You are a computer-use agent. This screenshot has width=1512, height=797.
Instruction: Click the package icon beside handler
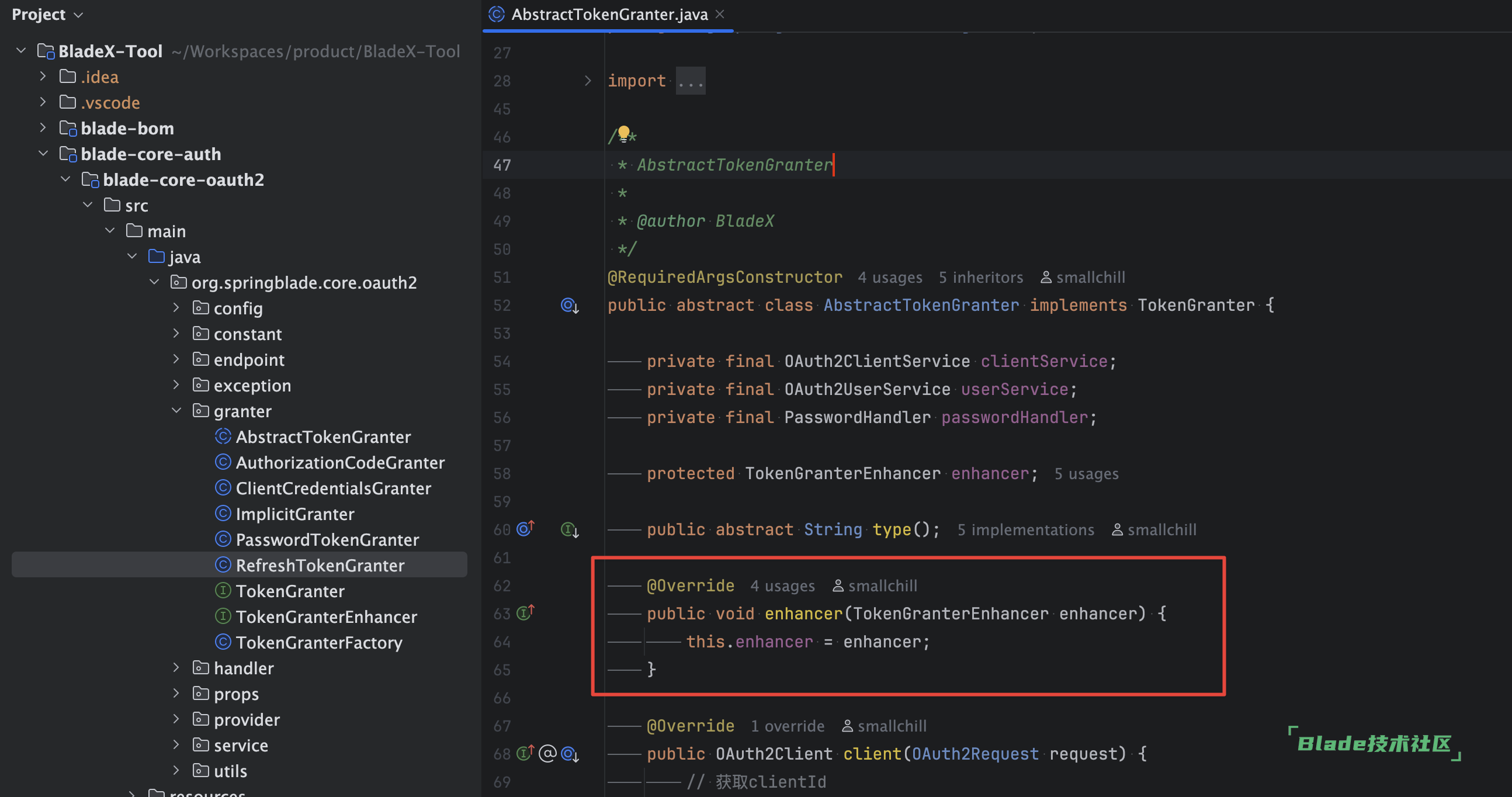point(201,668)
